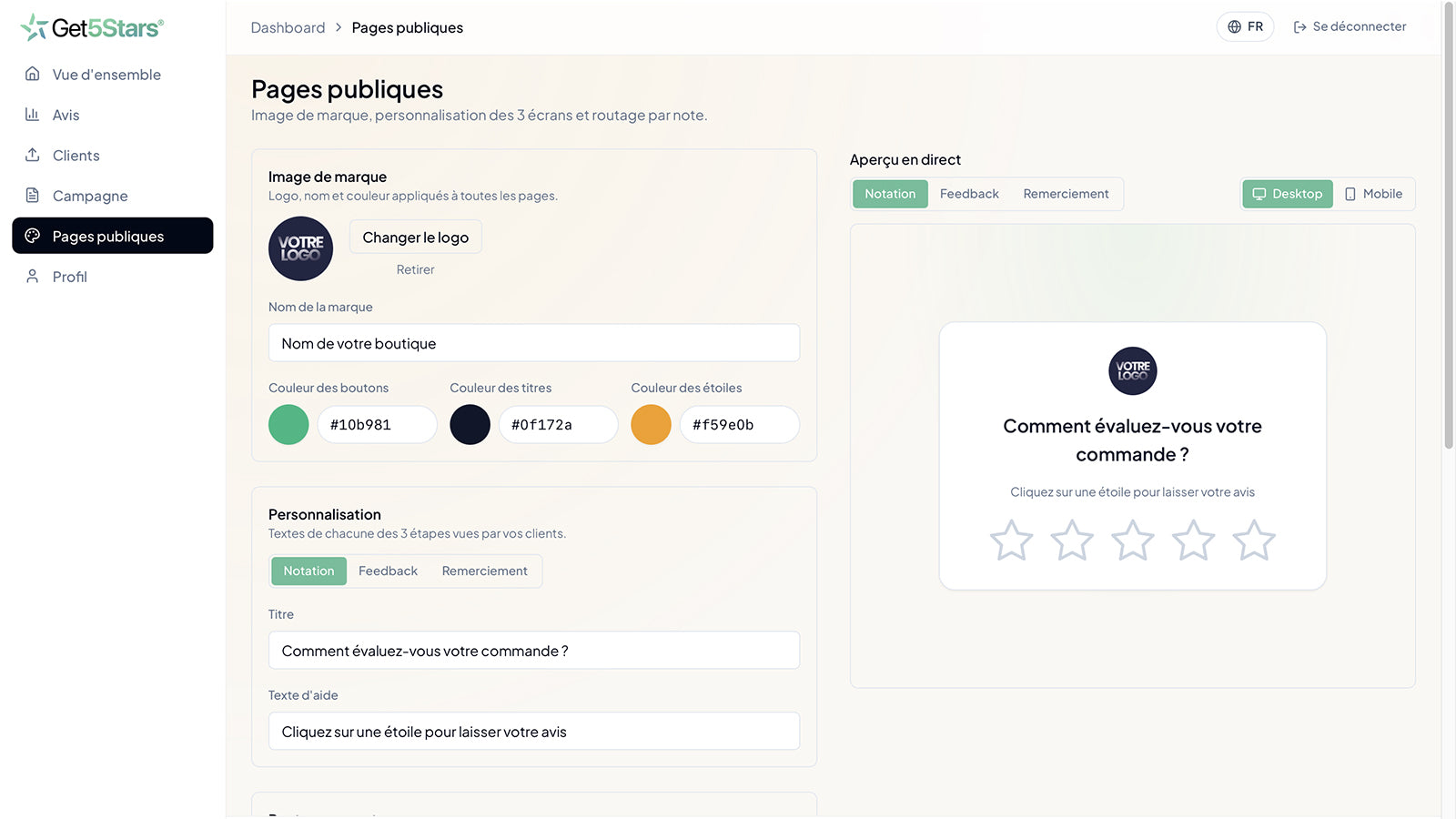Click the Get5Stars logo
The height and width of the screenshot is (819, 1456).
[x=92, y=27]
